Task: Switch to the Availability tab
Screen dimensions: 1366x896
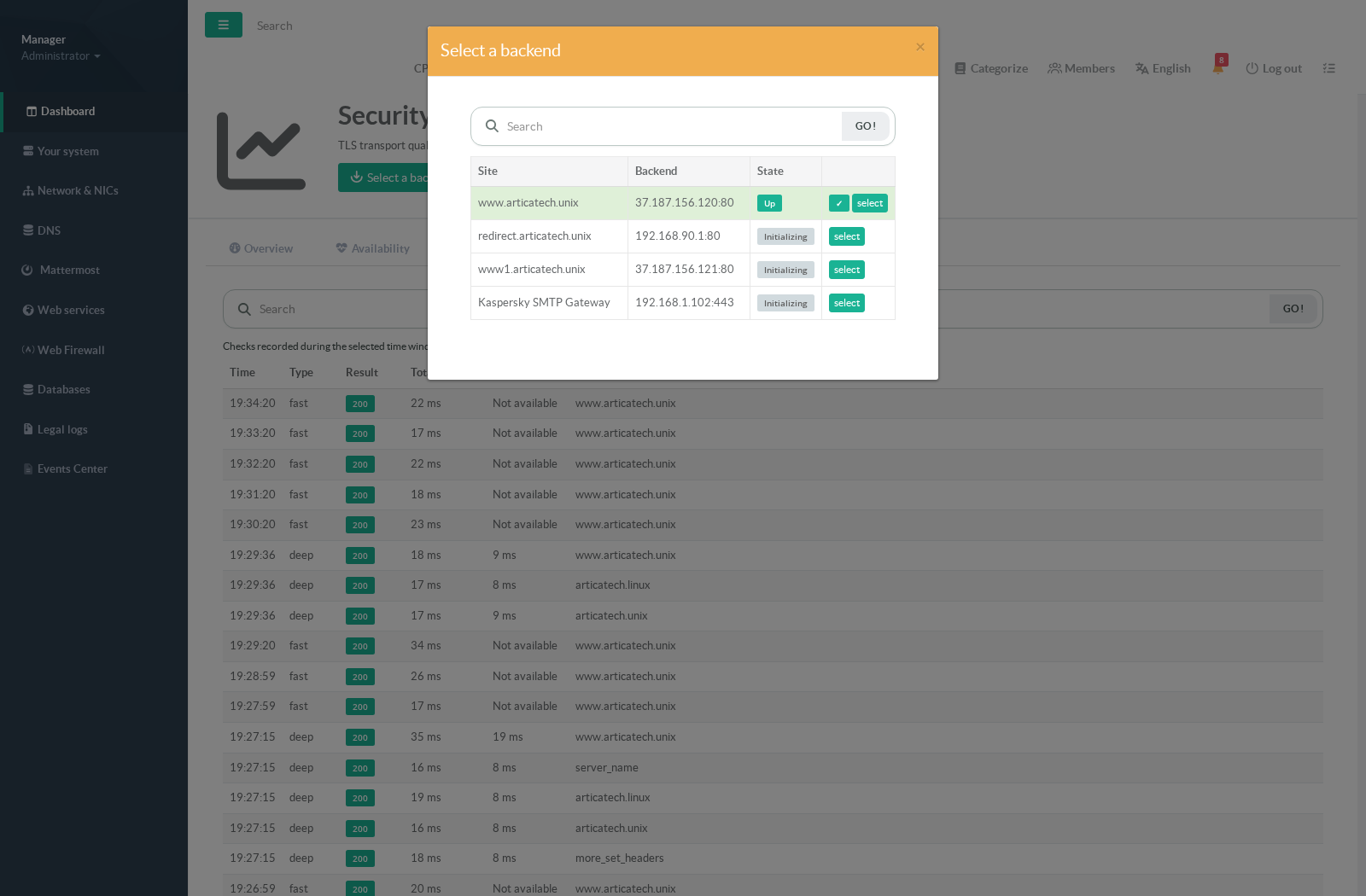Action: coord(372,248)
